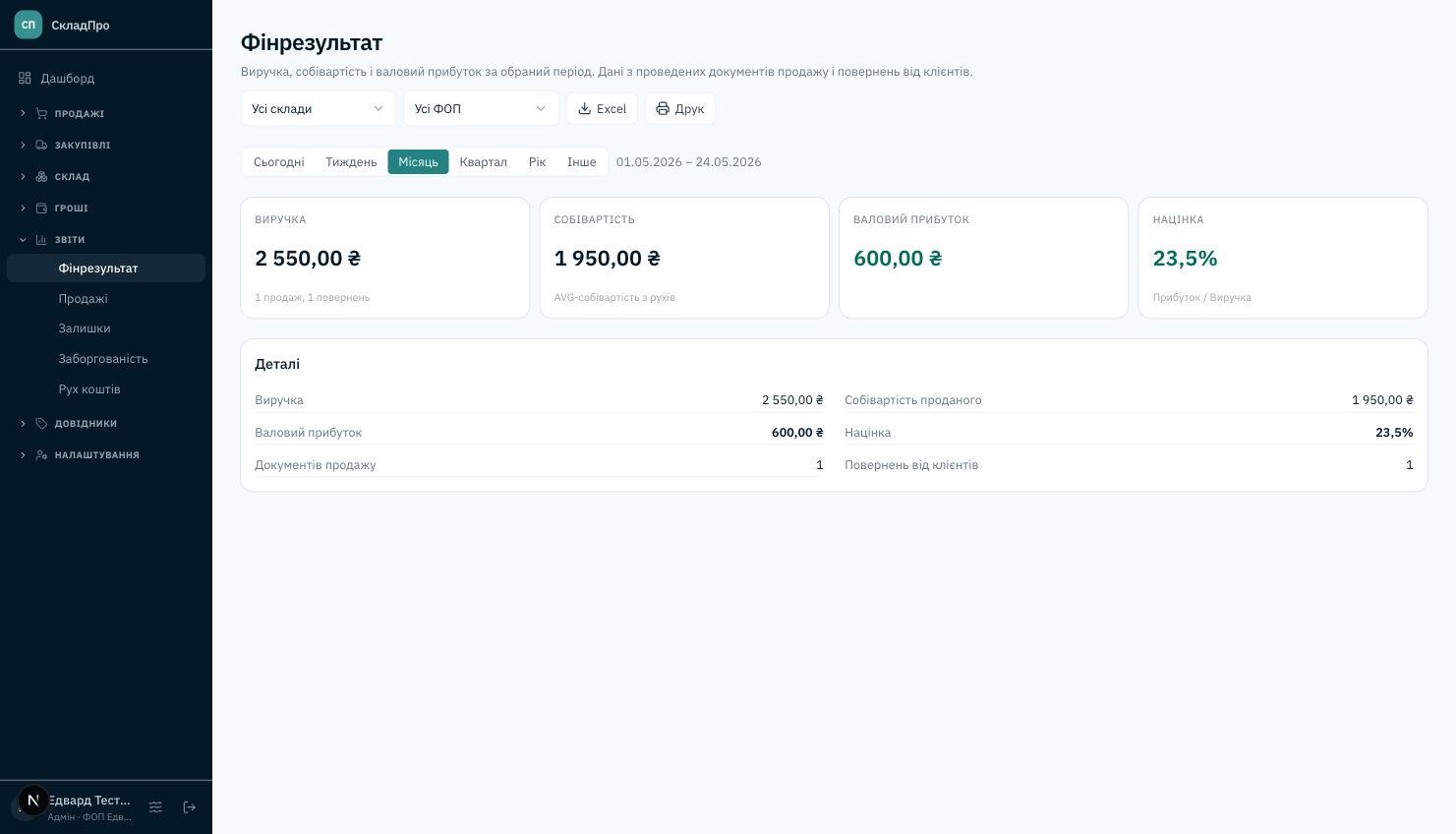This screenshot has width=1456, height=834.
Task: Click the СкладПро logo icon
Action: point(29,25)
